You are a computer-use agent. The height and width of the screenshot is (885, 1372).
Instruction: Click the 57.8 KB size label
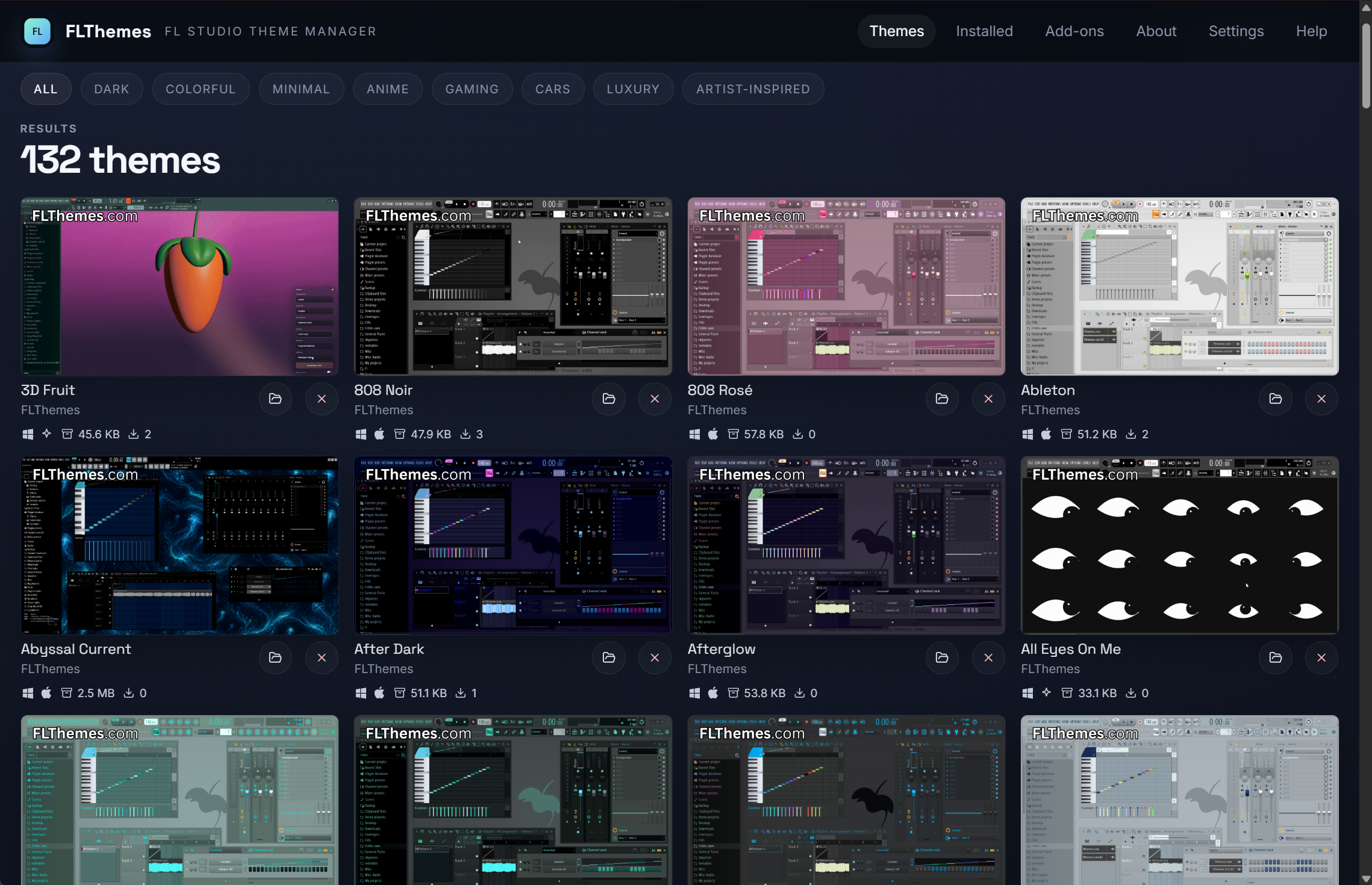(764, 434)
